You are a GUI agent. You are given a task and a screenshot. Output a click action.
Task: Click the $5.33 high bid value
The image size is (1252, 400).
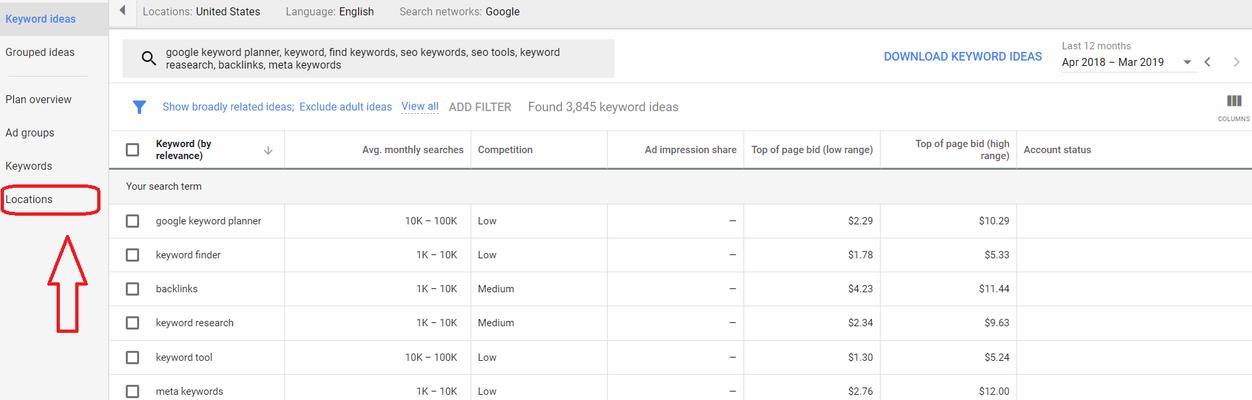coord(997,255)
